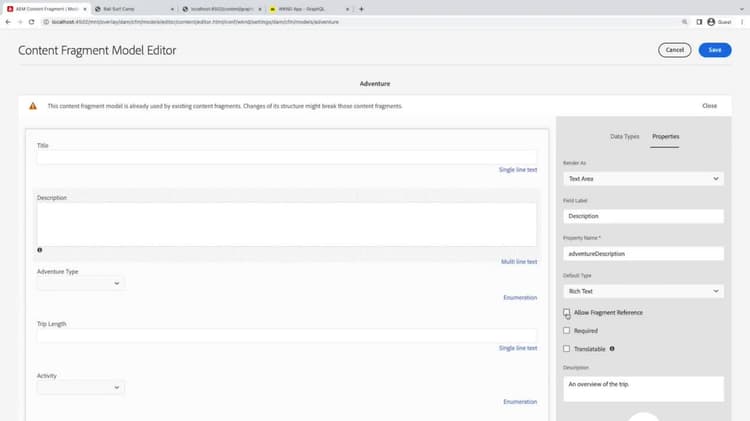
Task: Close the WKND App GraphQL tab
Action: pyautogui.click(x=347, y=9)
